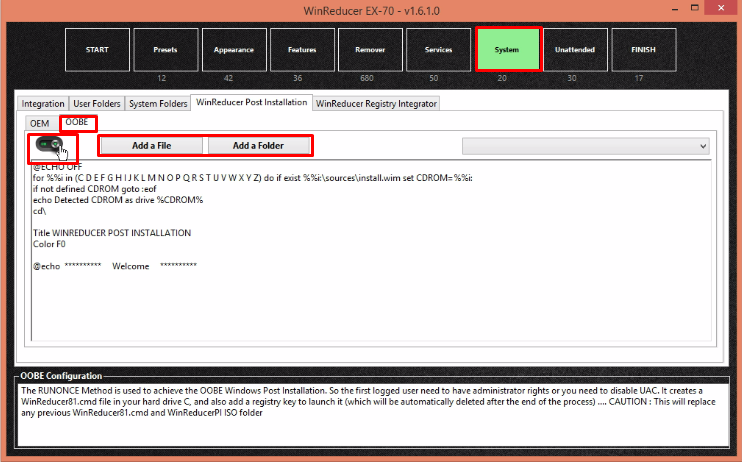Switch to the Integration tab
Viewport: 742px width, 462px height.
point(43,104)
